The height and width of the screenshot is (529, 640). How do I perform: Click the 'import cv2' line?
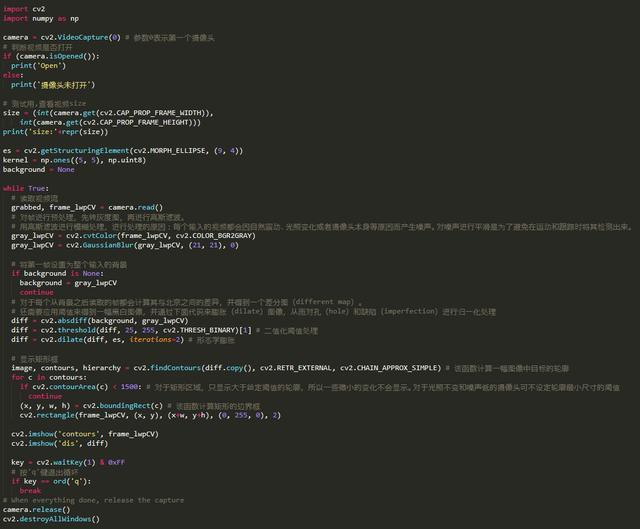[24, 9]
